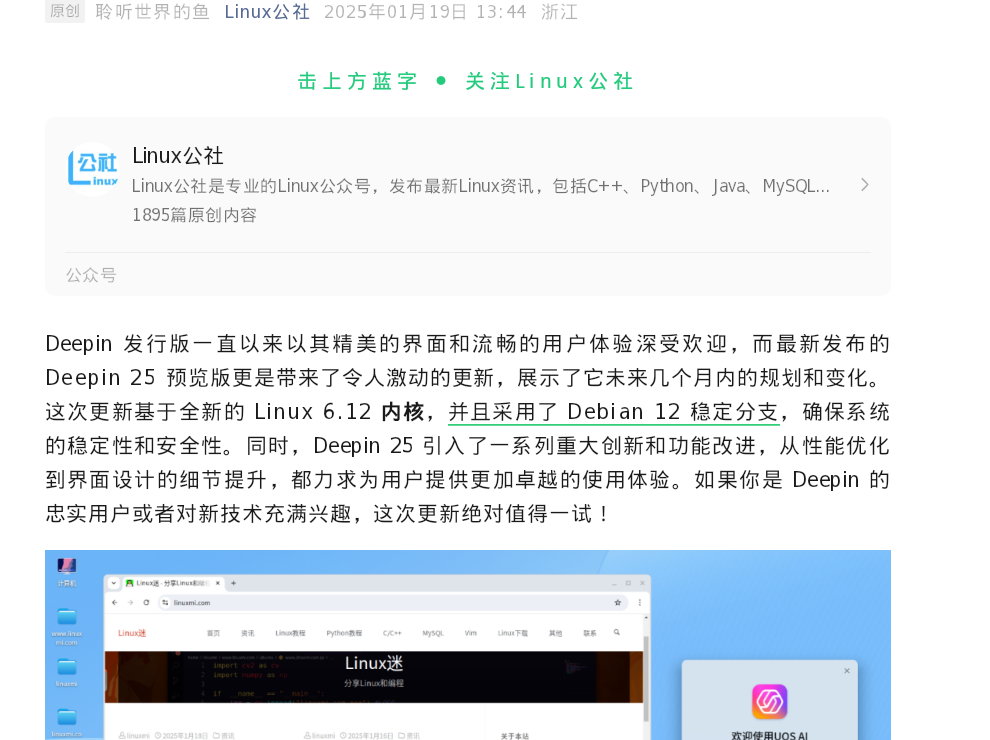Open the blue Linux公社 account link
This screenshot has height=740, width=990.
(x=267, y=12)
